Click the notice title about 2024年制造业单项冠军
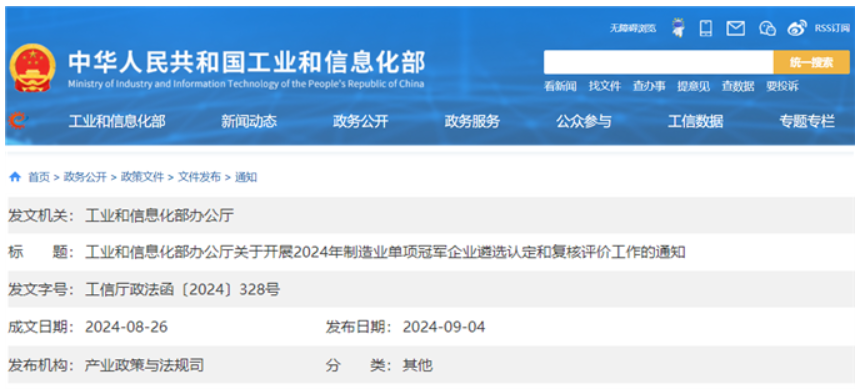Screen dimensions: 861x389 pyautogui.click(x=385, y=253)
